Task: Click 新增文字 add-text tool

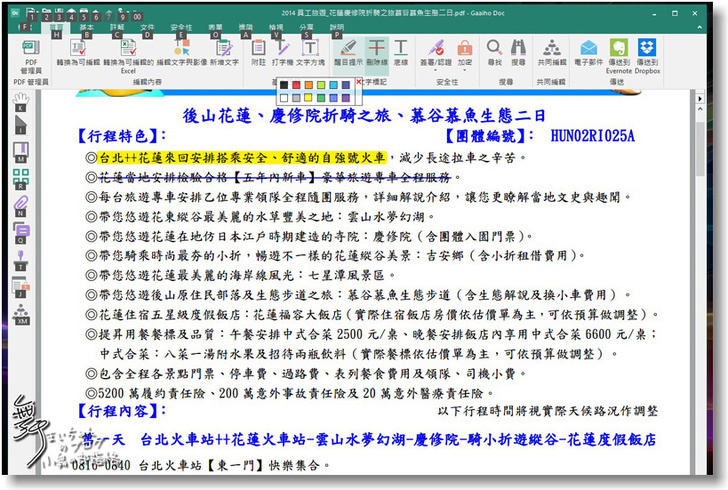Action: pyautogui.click(x=224, y=52)
